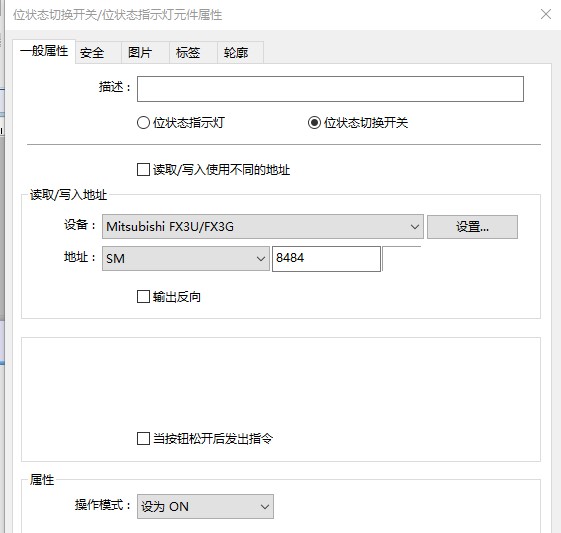561x533 pixels.
Task: Click the address field containing 8484
Action: pyautogui.click(x=326, y=259)
